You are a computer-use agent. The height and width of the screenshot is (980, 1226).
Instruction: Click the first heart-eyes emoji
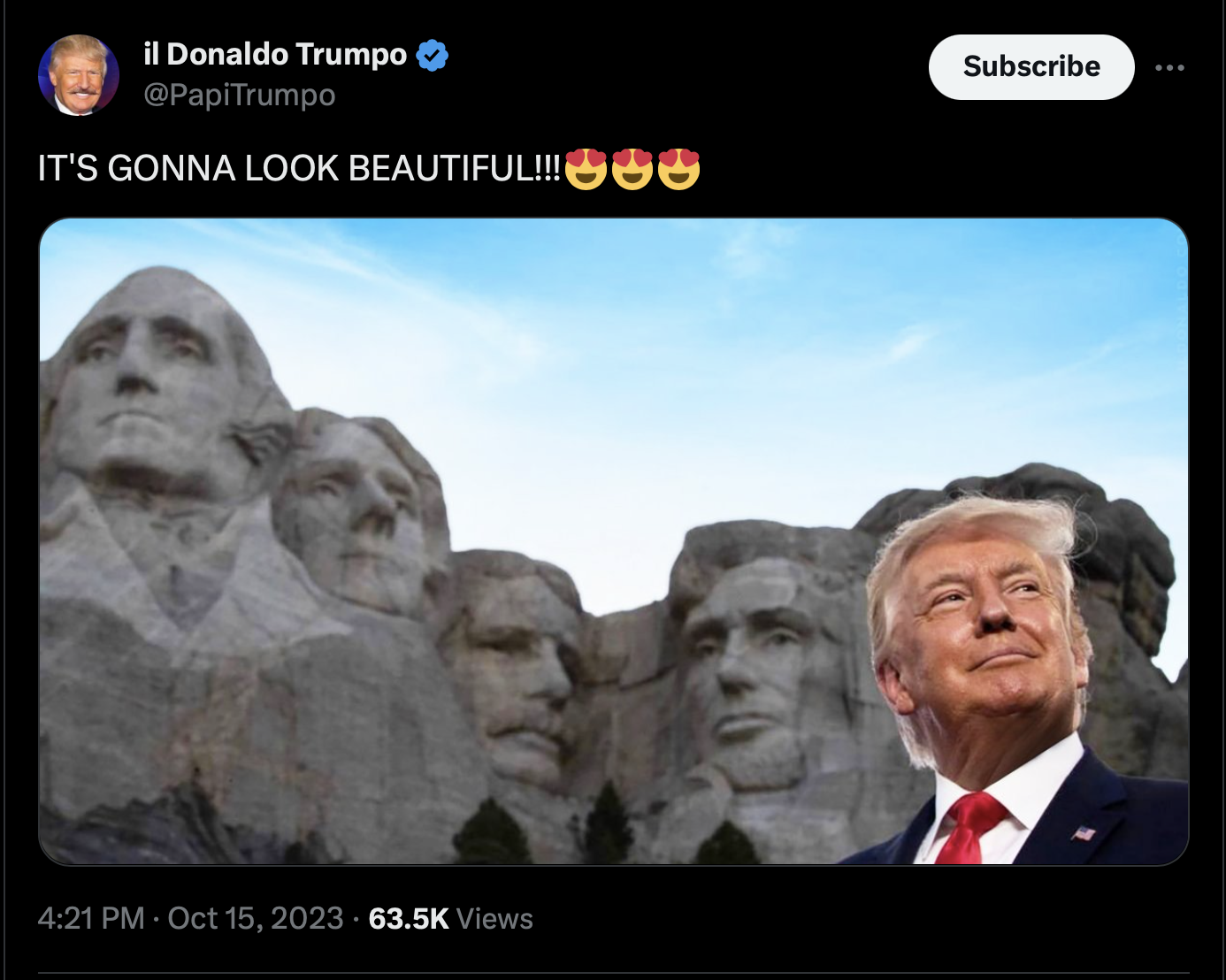click(x=586, y=169)
